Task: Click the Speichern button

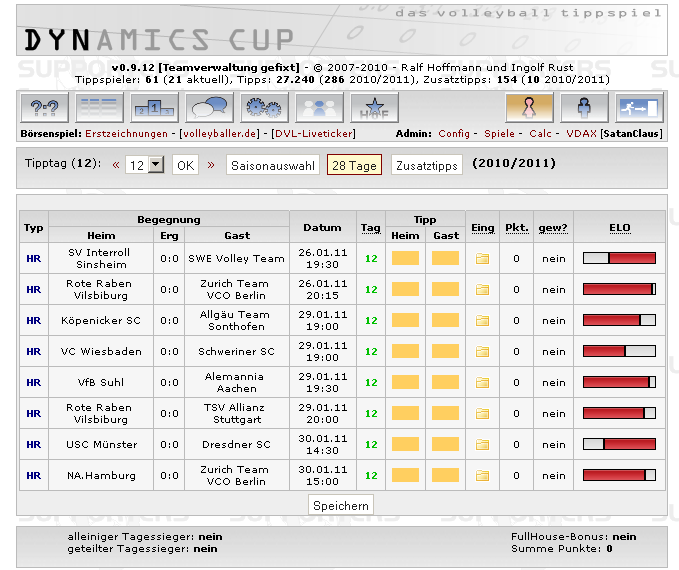Action: [341, 505]
